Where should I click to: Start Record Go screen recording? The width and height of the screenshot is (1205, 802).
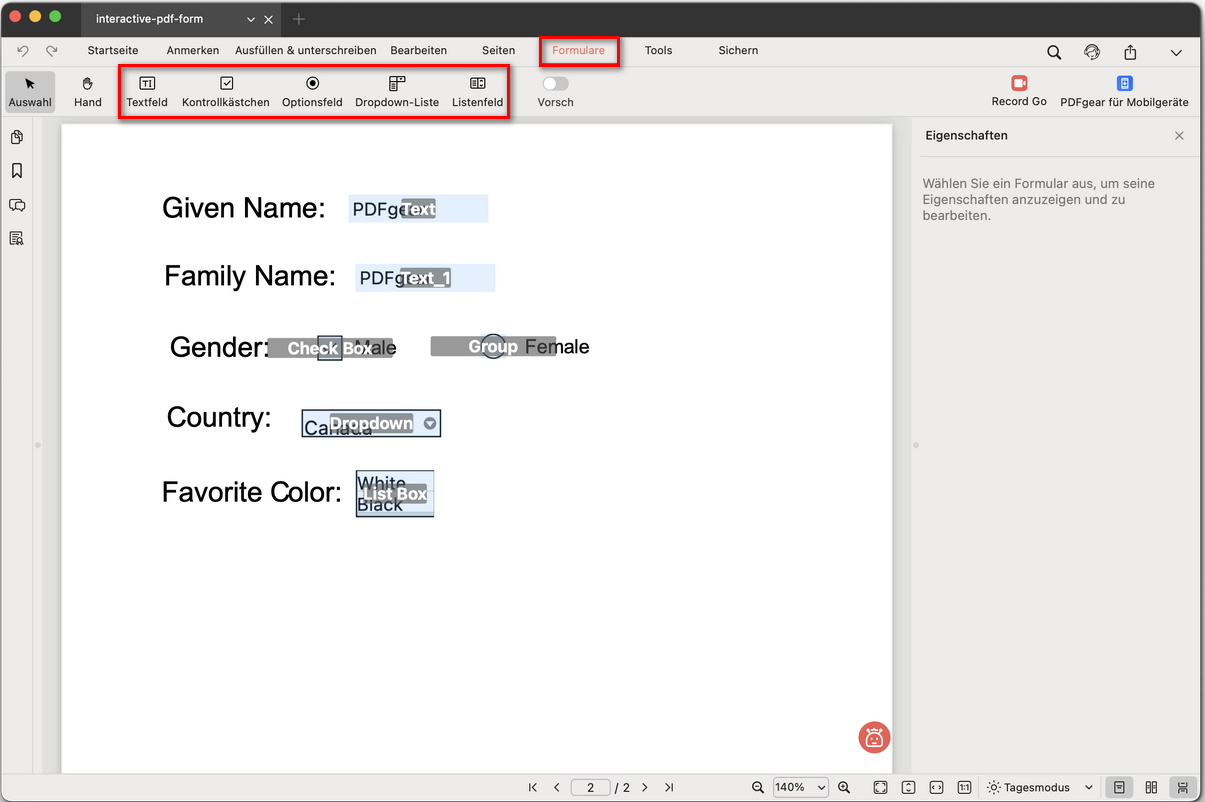[1019, 91]
